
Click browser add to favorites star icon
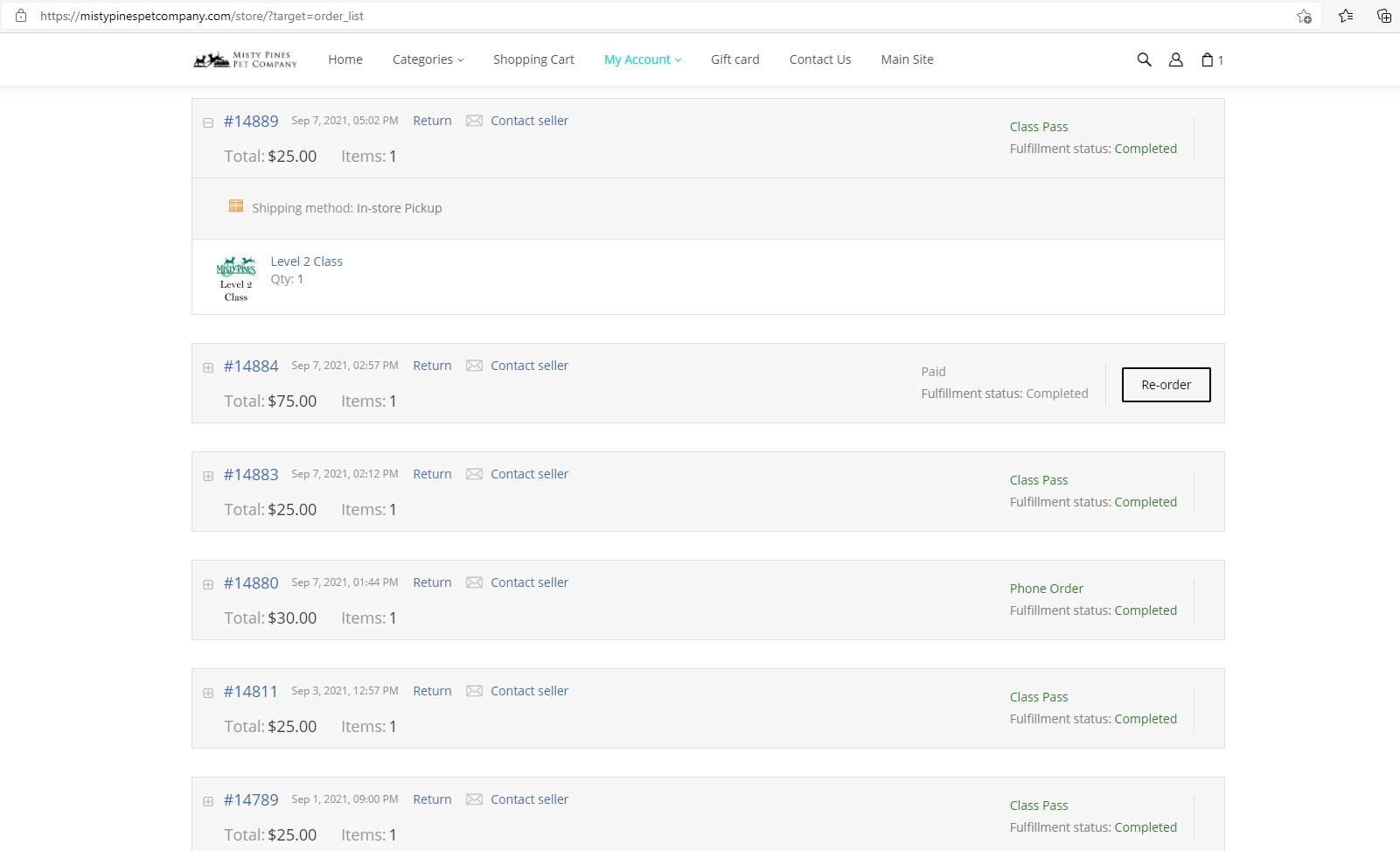click(1304, 16)
